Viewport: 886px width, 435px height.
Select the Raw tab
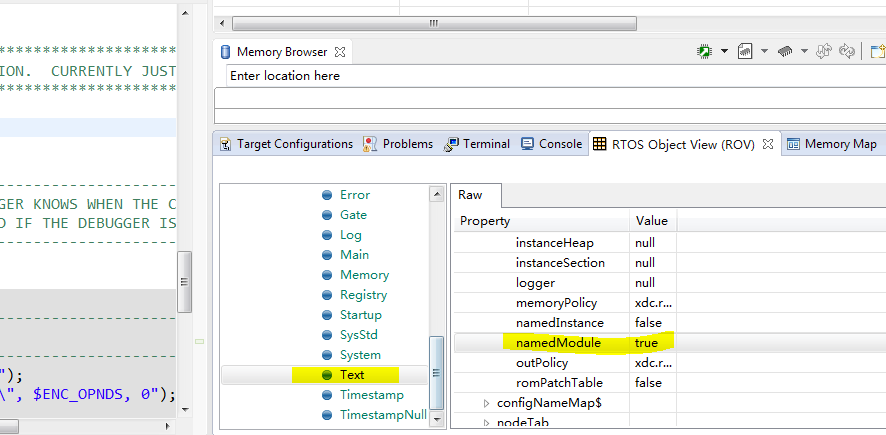(470, 195)
